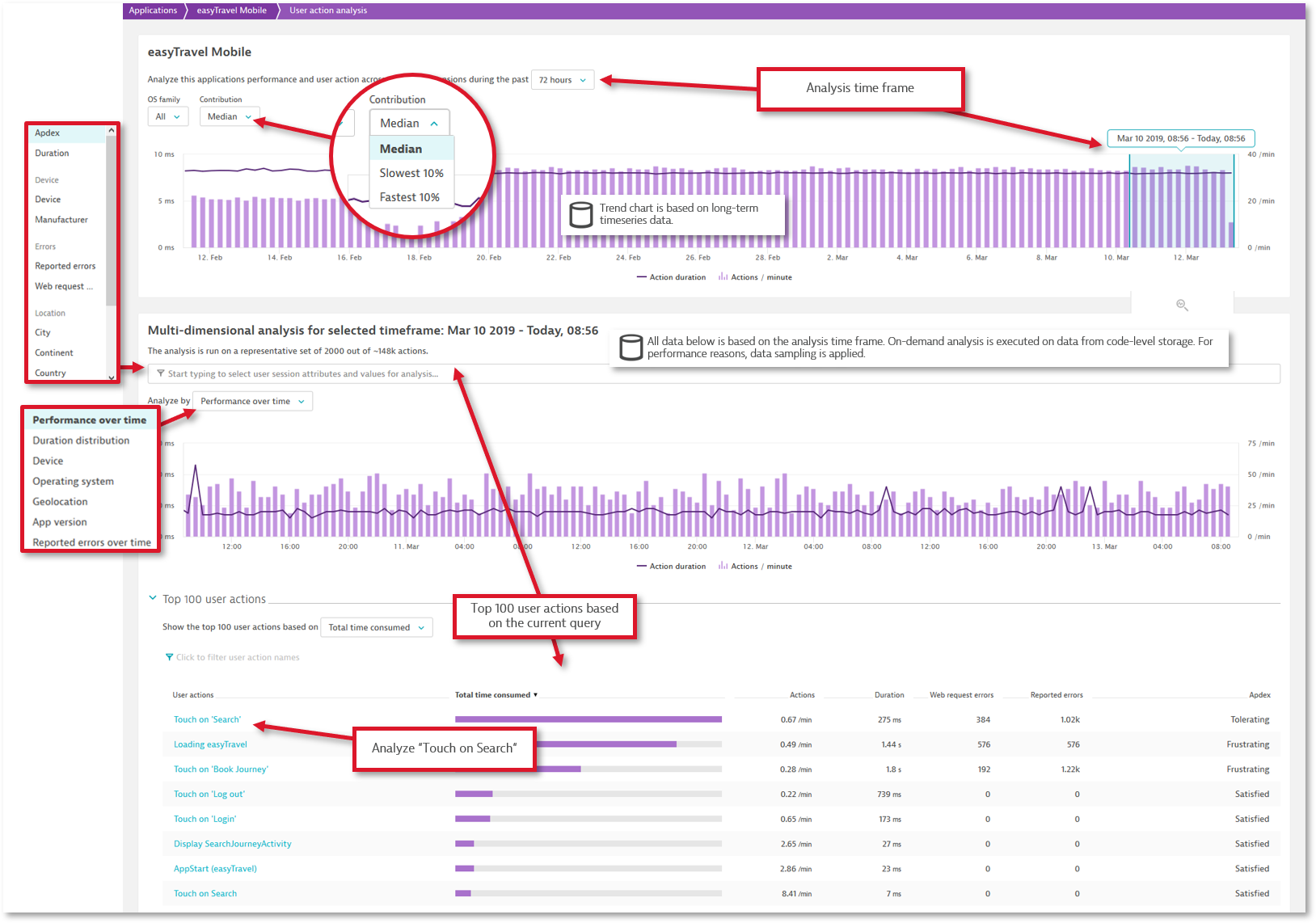The width and height of the screenshot is (1316, 923).
Task: Sort by Total time consumed column header
Action: 496,695
